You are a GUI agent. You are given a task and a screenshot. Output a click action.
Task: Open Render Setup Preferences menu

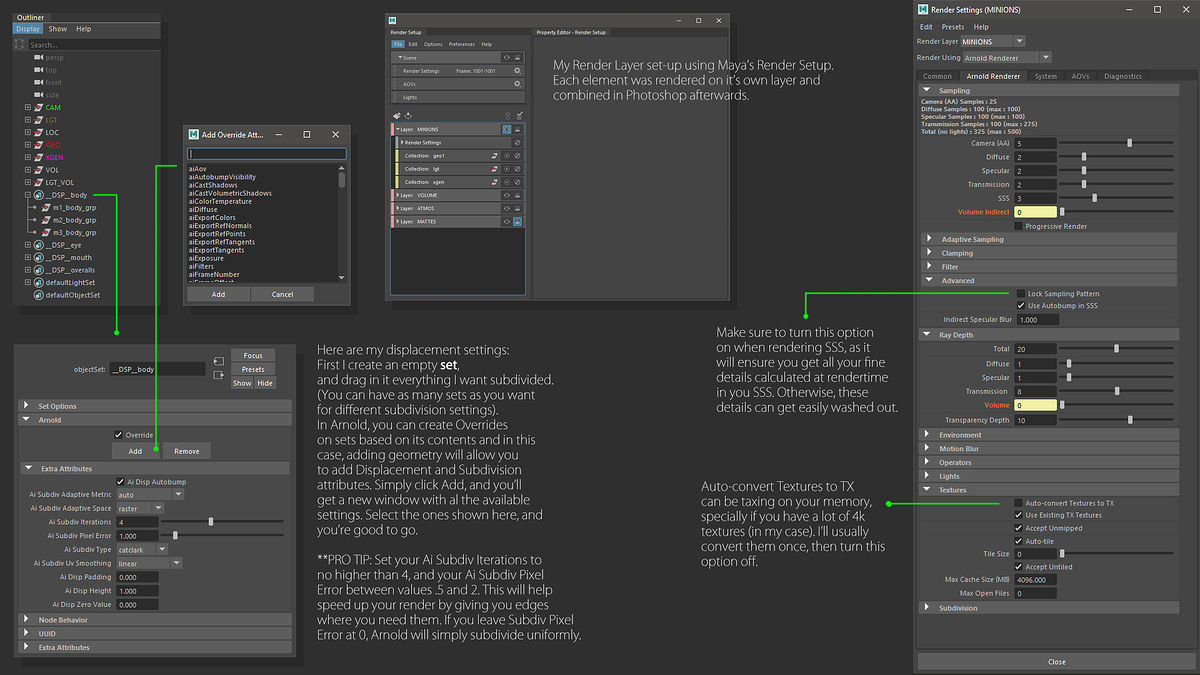pyautogui.click(x=461, y=44)
